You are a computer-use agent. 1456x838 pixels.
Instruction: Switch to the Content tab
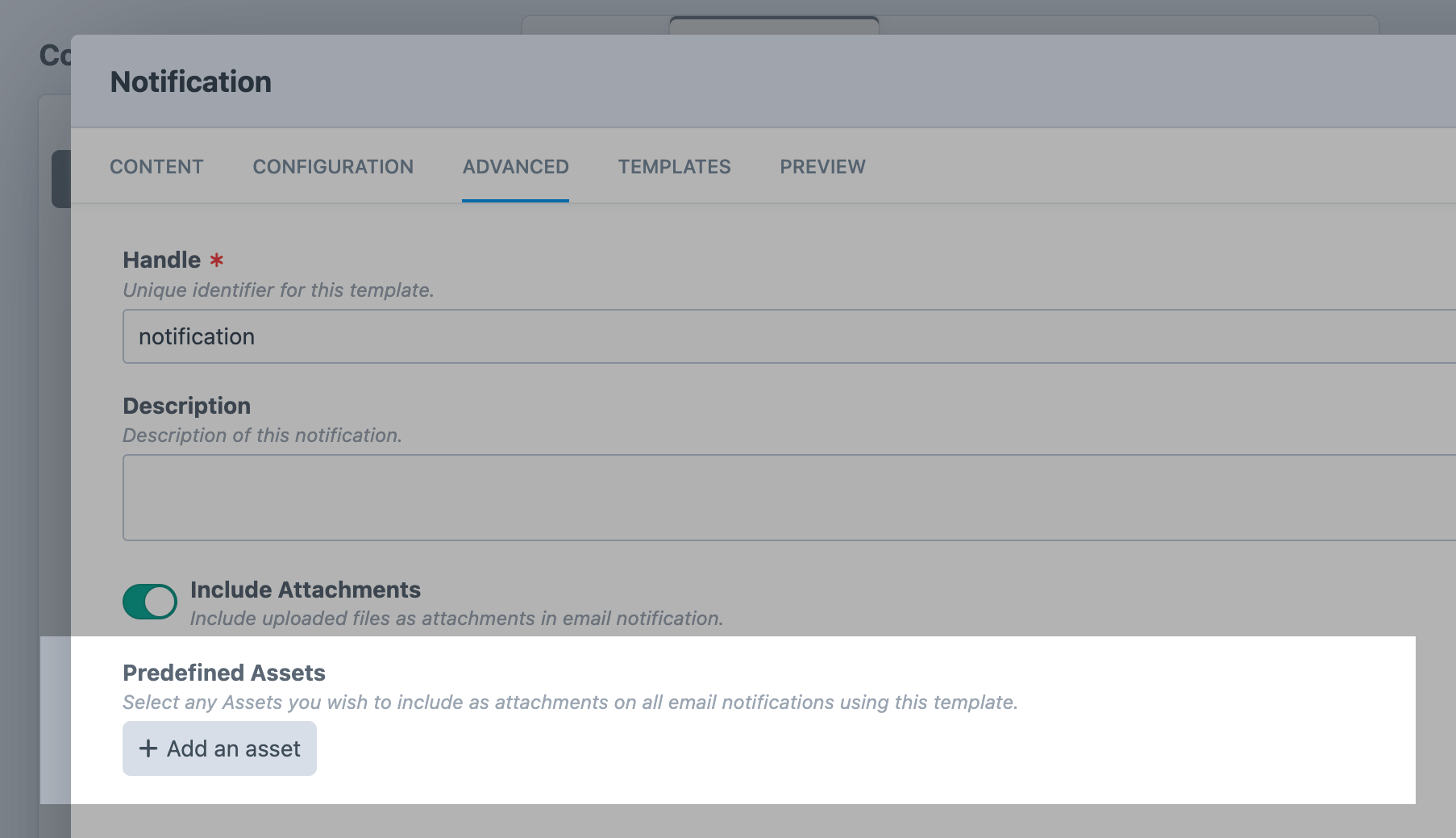[x=156, y=167]
